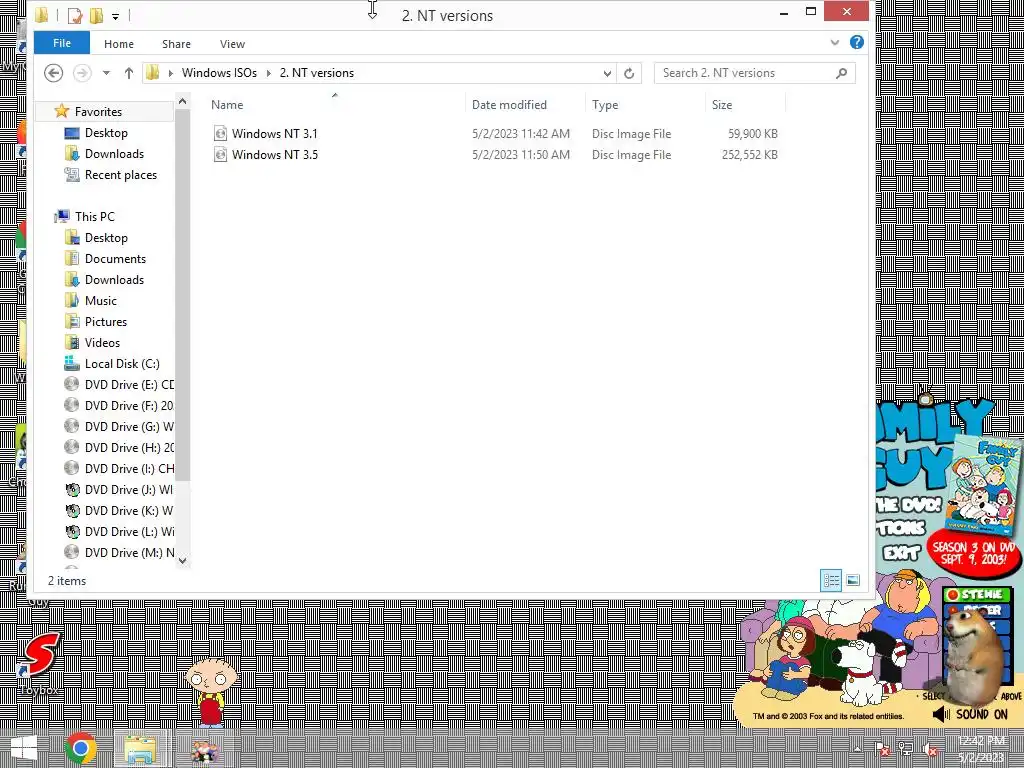Open the recent locations dropdown arrow
Image resolution: width=1024 pixels, height=768 pixels.
point(106,73)
